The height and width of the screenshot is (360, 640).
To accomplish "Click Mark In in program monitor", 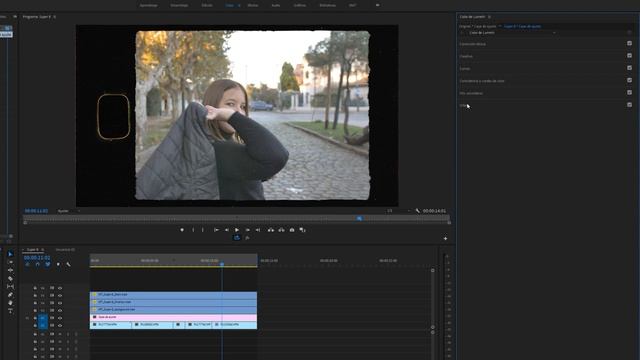I will point(193,230).
